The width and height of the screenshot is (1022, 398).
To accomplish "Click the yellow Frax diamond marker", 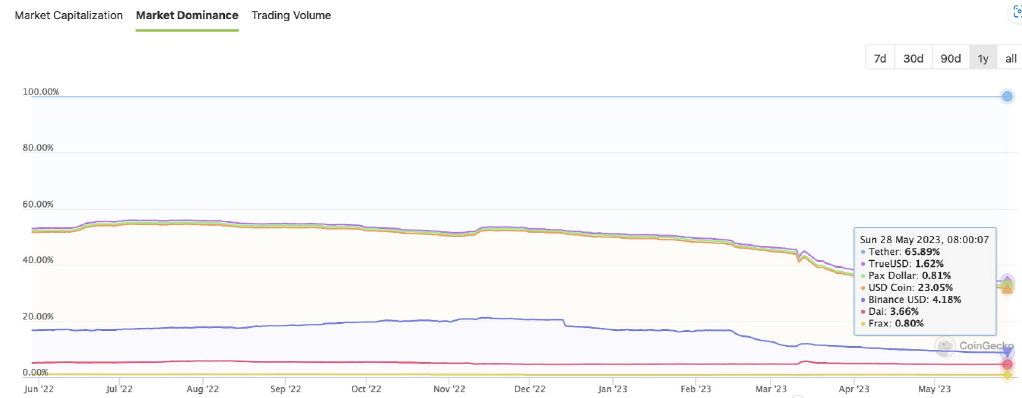I will click(x=1007, y=375).
